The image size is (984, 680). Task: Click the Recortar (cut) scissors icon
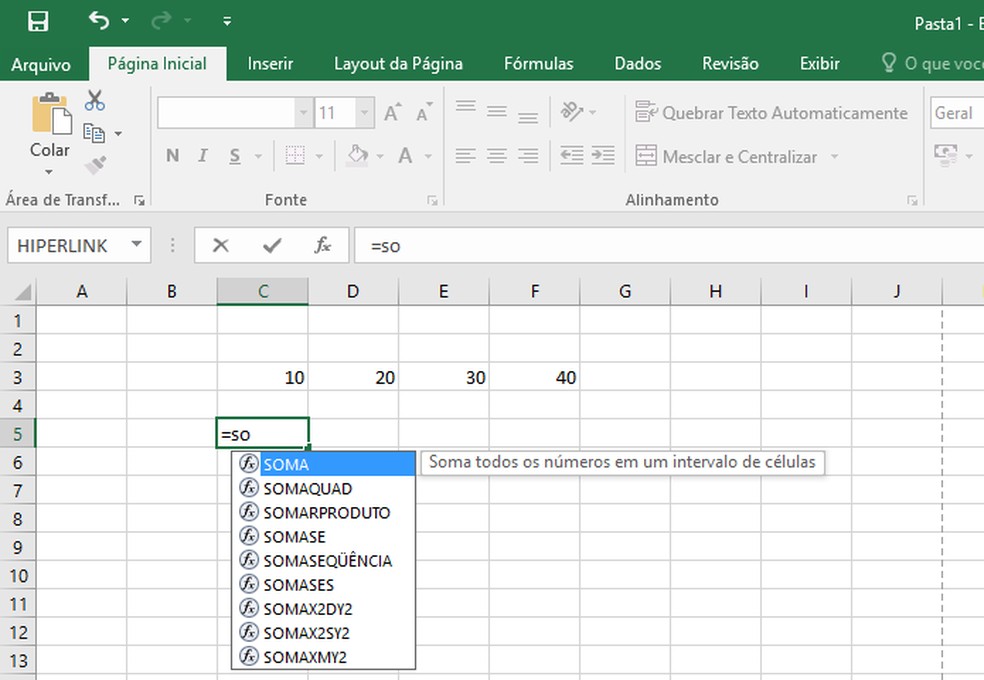95,98
